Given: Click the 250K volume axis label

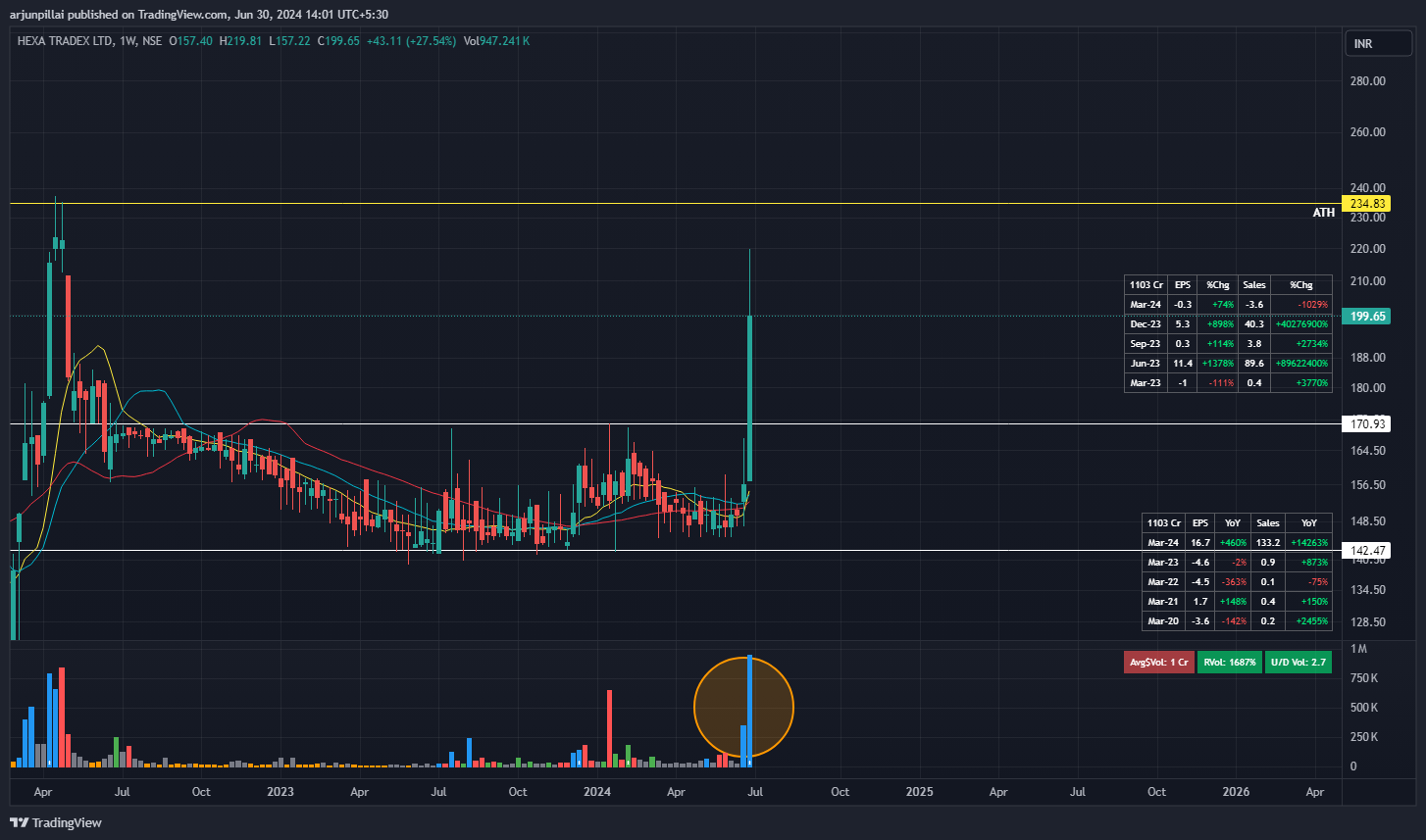Looking at the screenshot, I should pyautogui.click(x=1364, y=737).
